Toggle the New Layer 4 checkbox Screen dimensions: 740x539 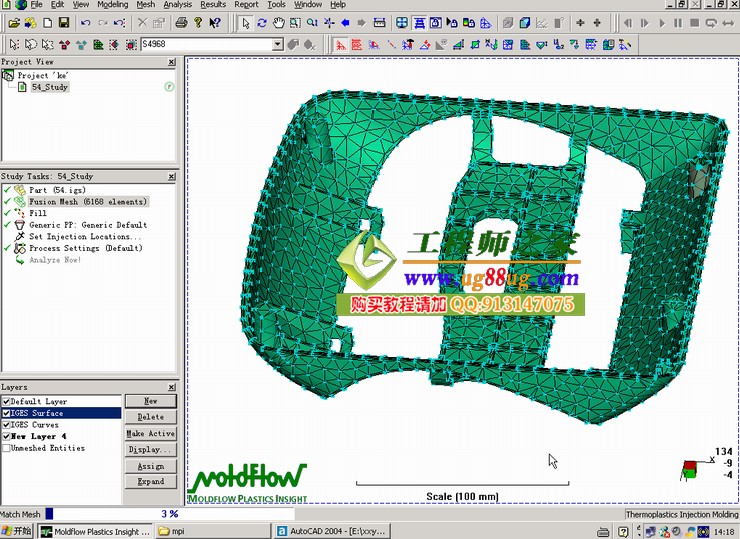pos(6,437)
